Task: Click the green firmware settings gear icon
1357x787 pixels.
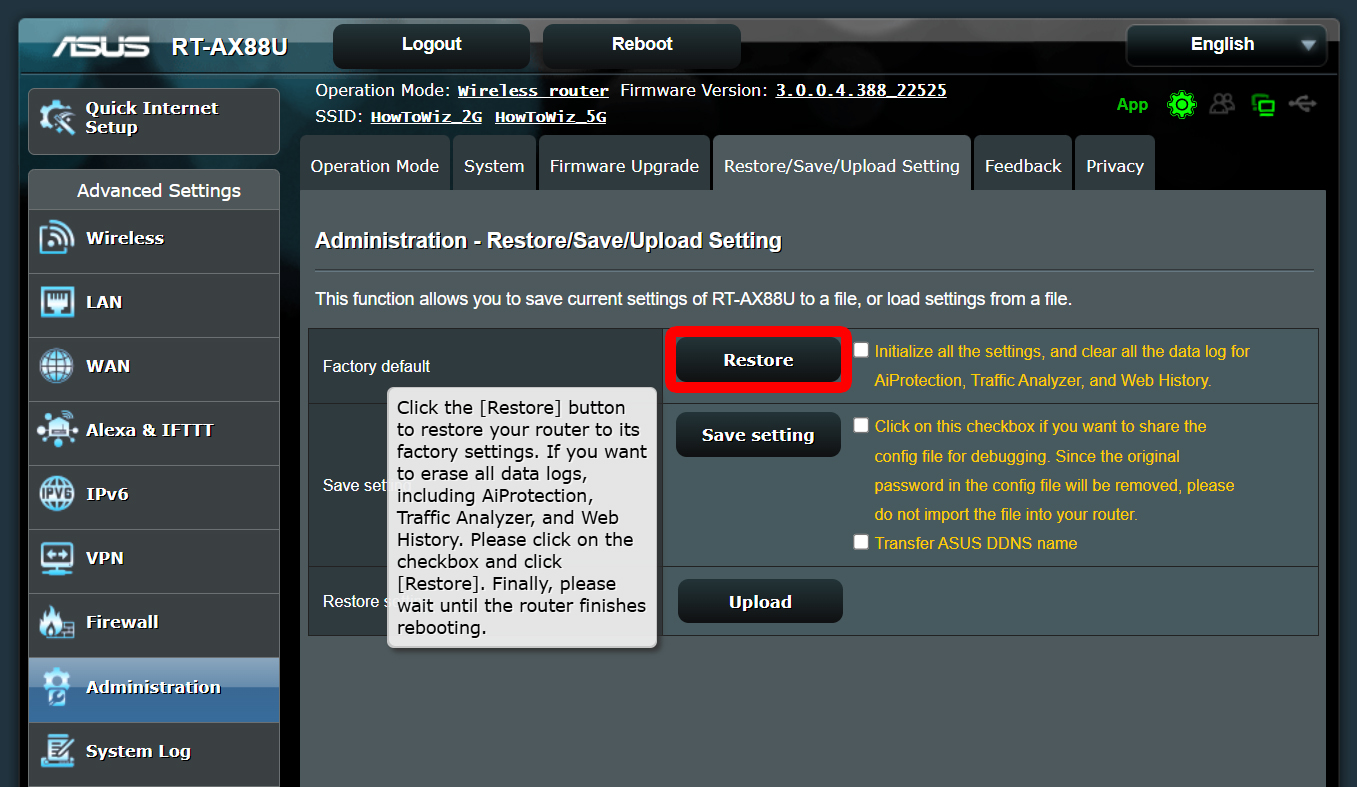Action: pyautogui.click(x=1181, y=104)
